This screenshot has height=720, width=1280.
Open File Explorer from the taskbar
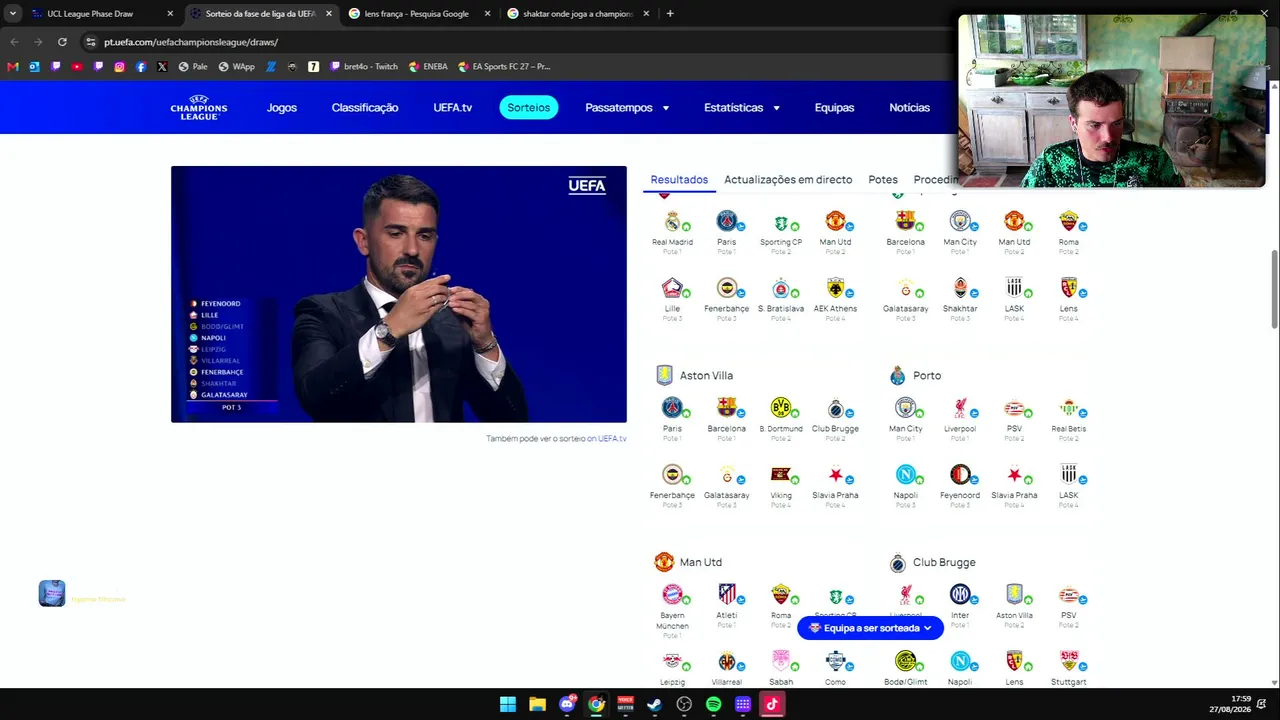(x=537, y=704)
